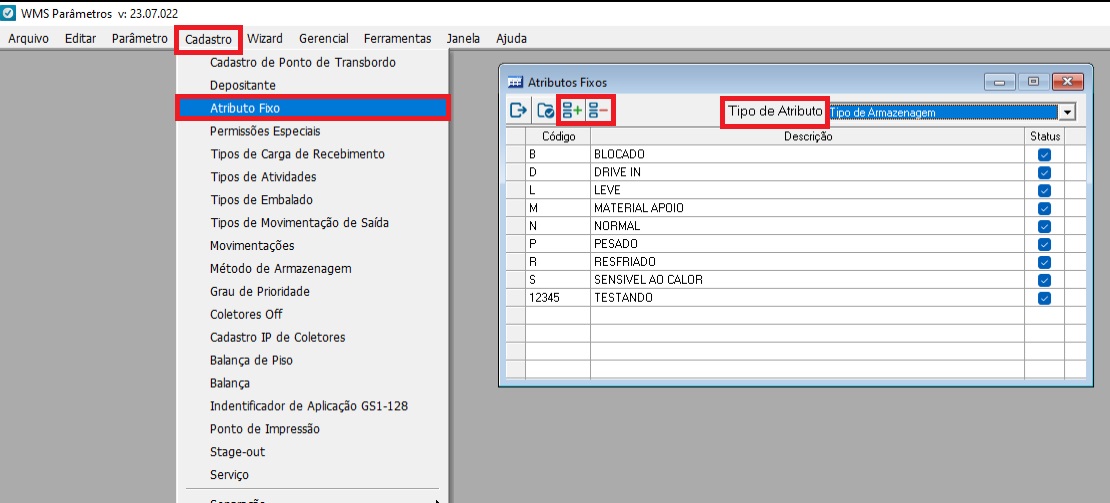
Task: Select the DRIVE IN description cell
Action: (808, 173)
